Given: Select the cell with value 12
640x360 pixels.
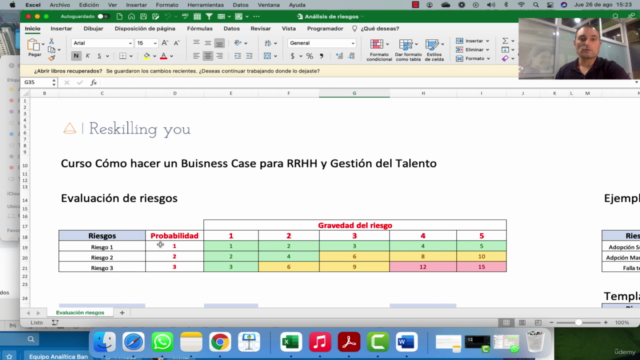Looking at the screenshot, I should click(x=423, y=267).
